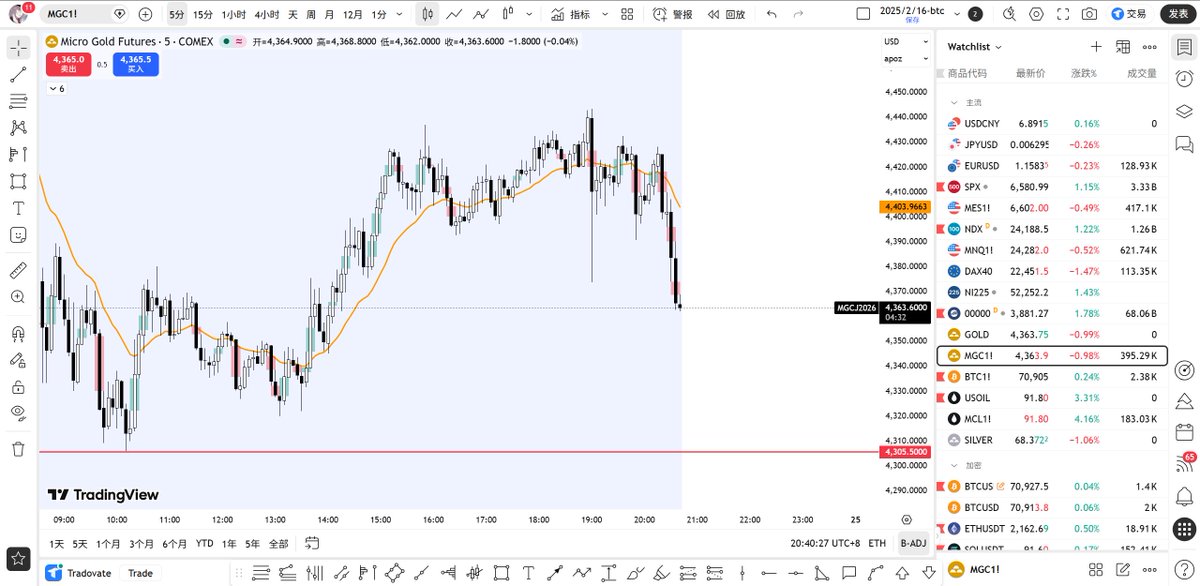The image size is (1200, 586).
Task: Expand the collapsed indicators legend (6)
Action: 56,89
